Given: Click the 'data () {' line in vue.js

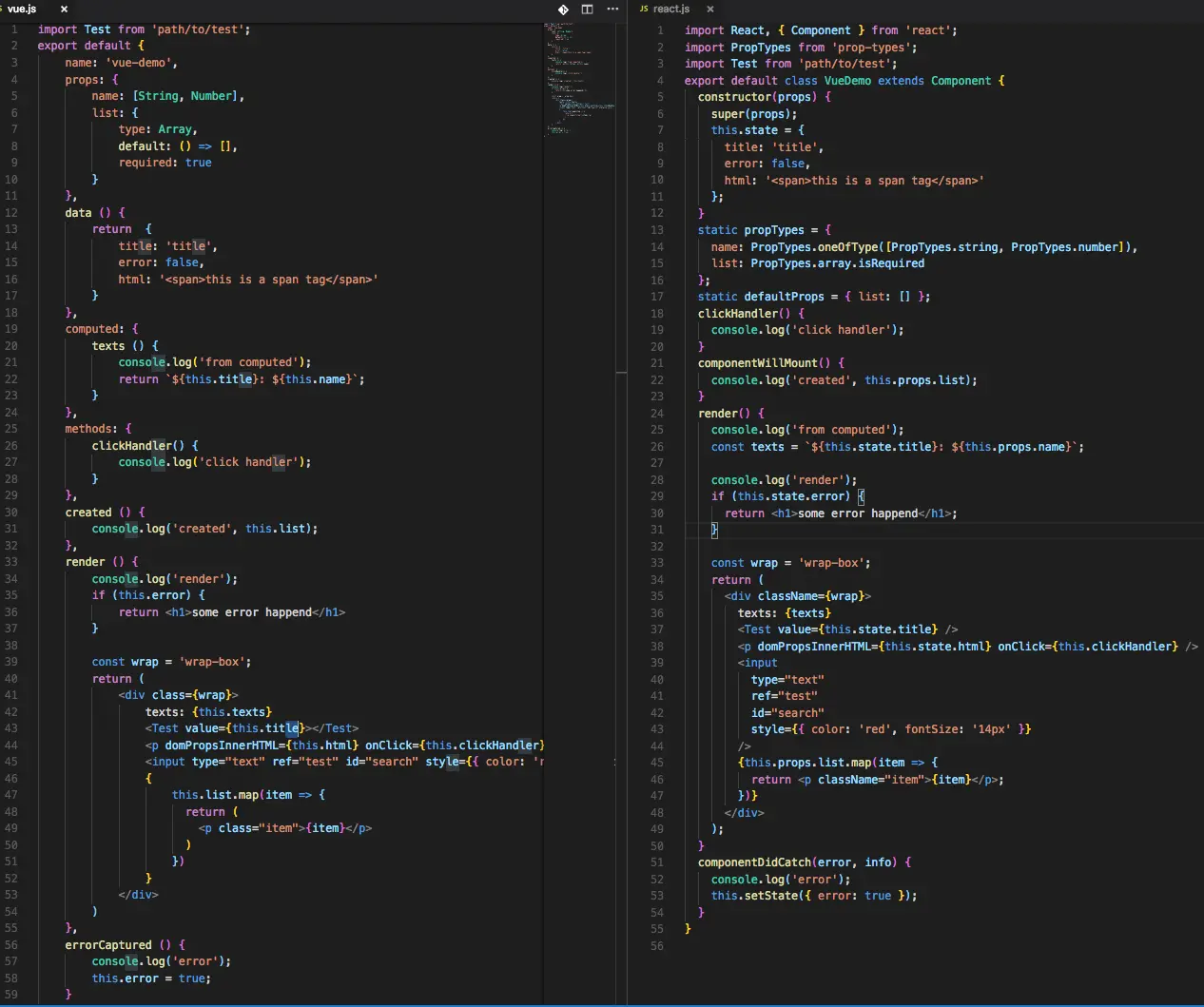Looking at the screenshot, I should [x=95, y=213].
